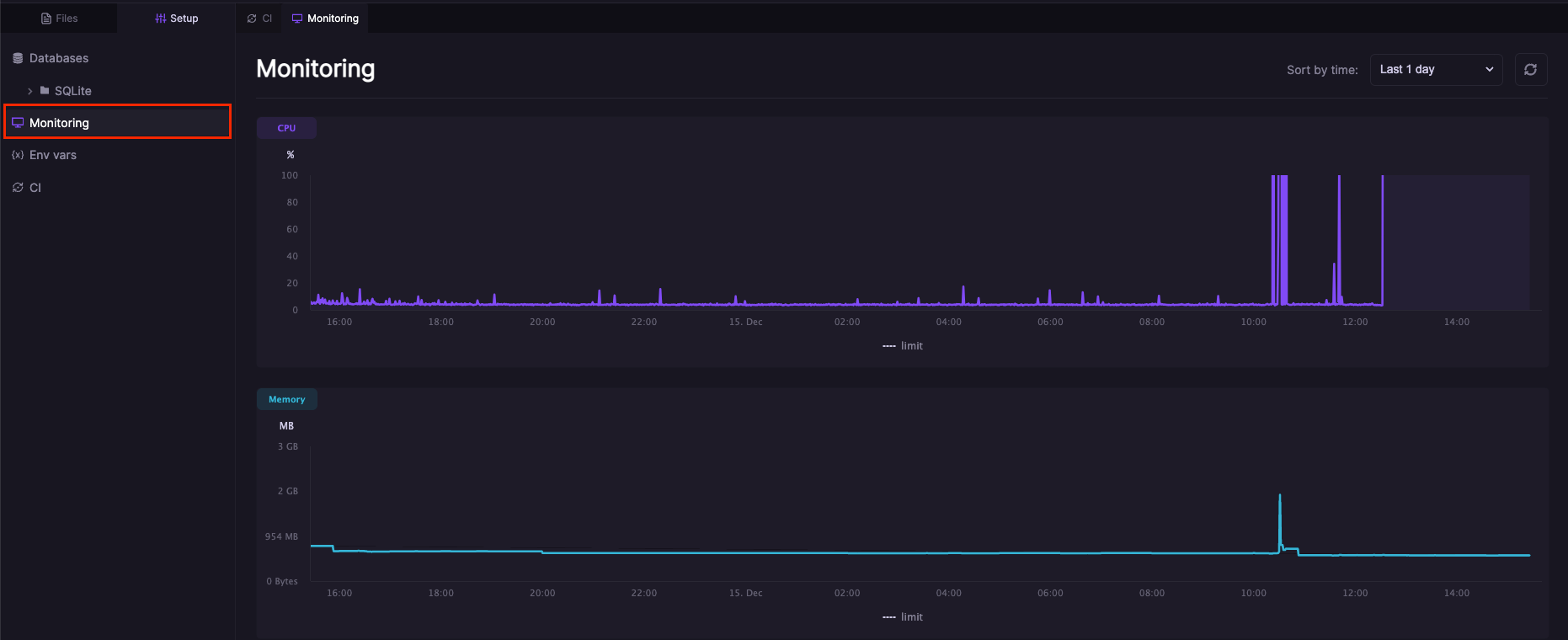Click the Monitoring page heading

316,69
